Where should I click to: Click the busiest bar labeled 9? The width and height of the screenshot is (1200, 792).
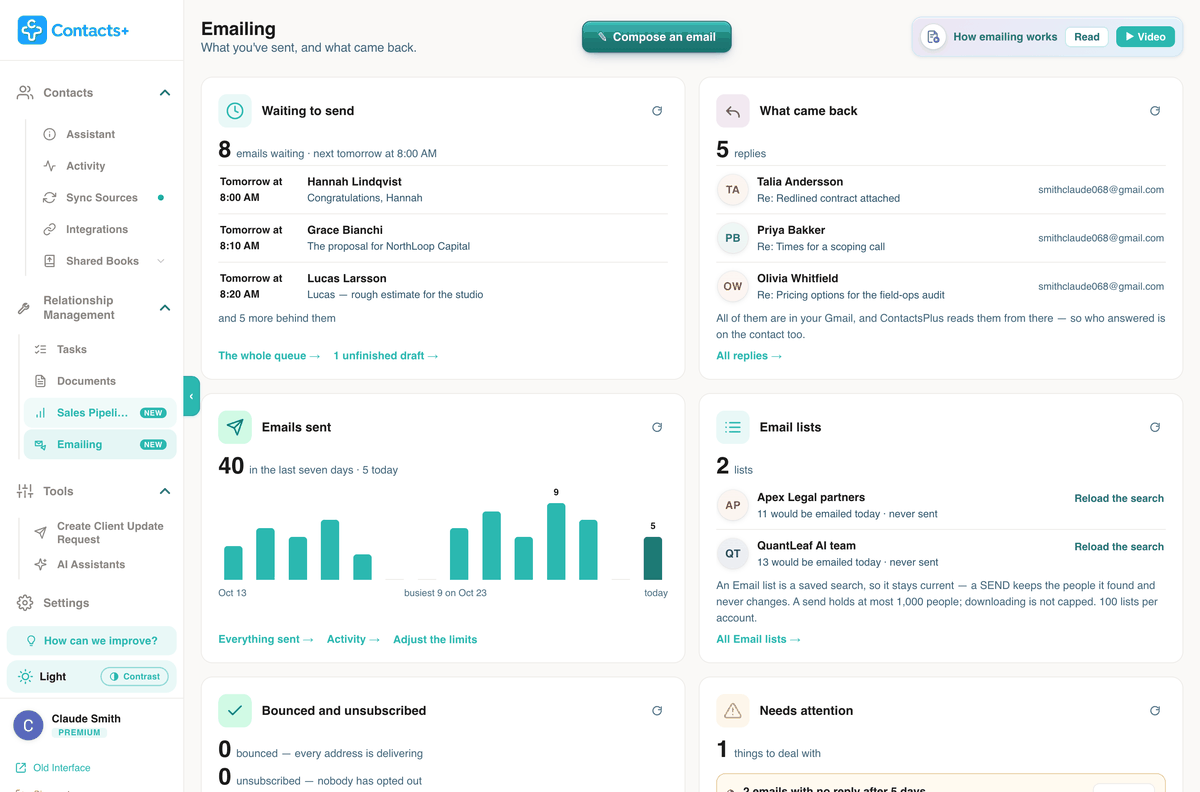click(x=556, y=541)
